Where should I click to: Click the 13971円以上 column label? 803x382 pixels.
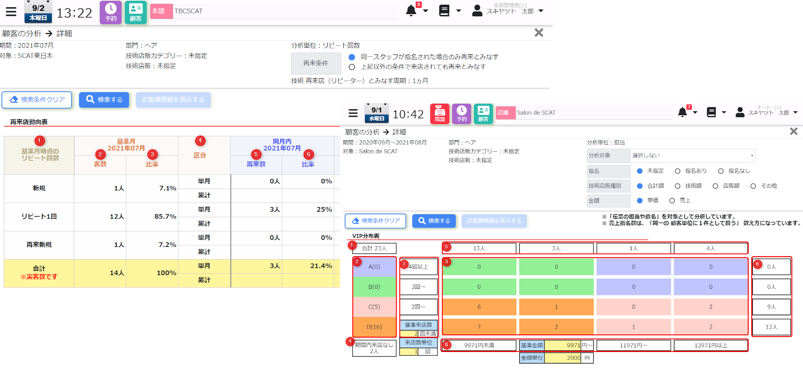tap(710, 346)
